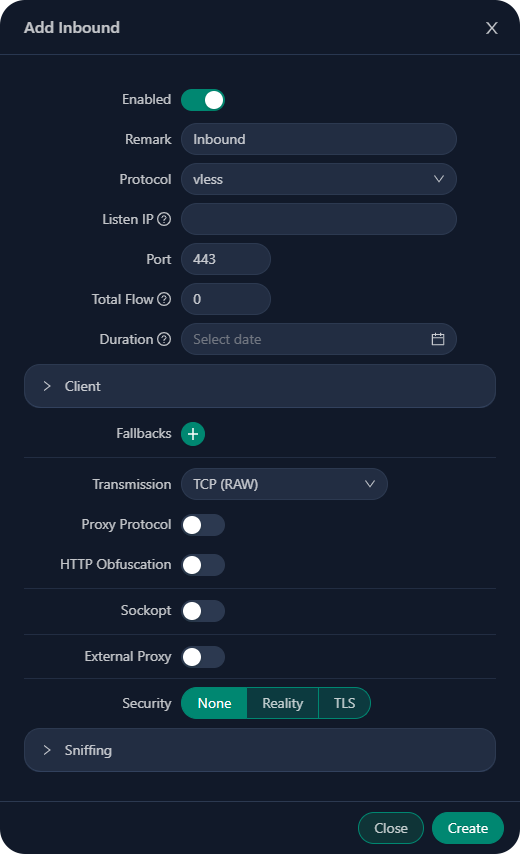
Task: Add a fallback with the plus icon
Action: coord(193,434)
